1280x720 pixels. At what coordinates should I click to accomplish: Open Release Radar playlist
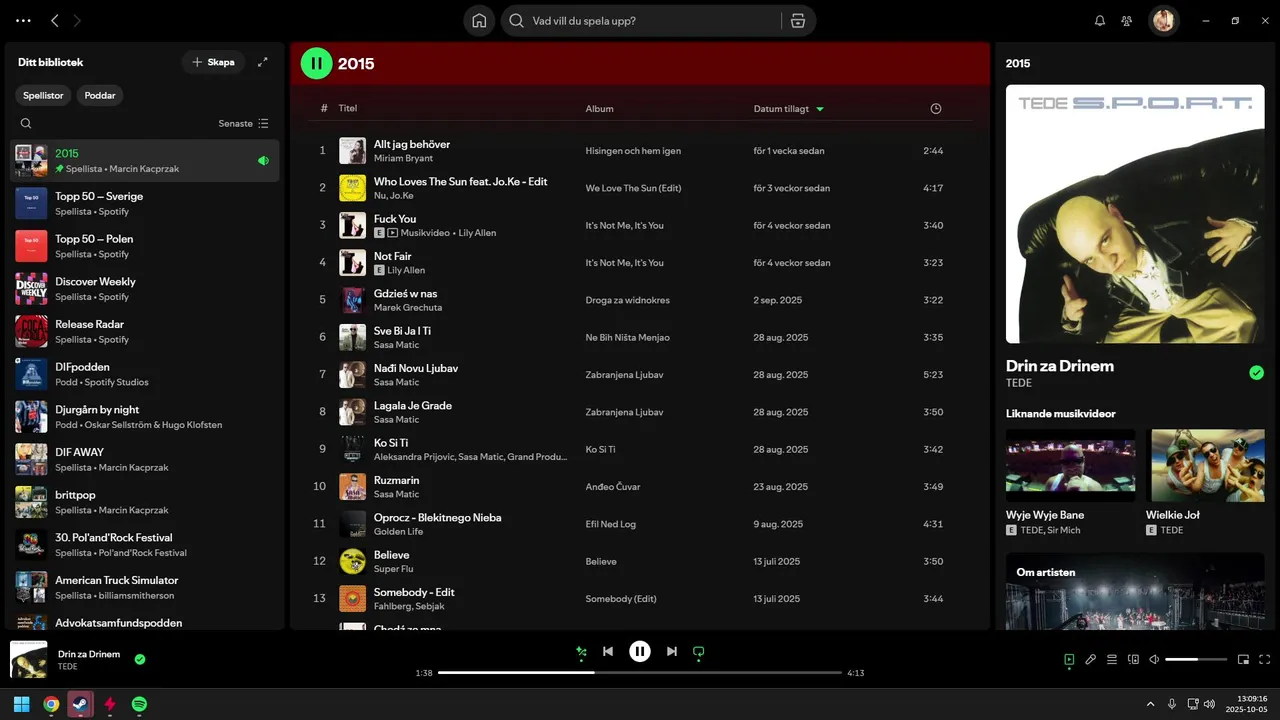145,331
